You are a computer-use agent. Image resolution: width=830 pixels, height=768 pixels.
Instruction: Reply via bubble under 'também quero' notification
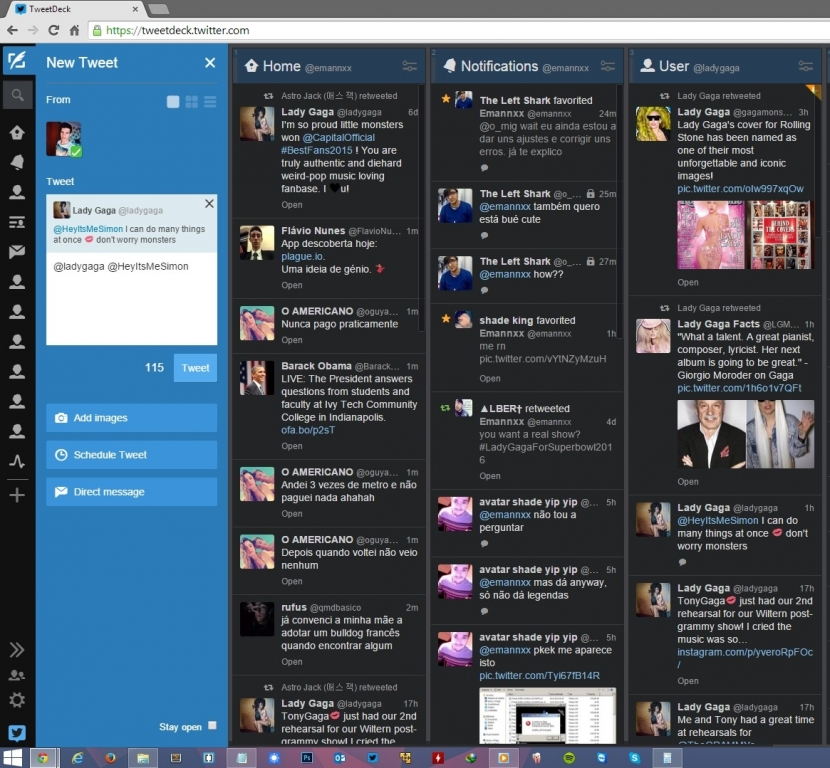(484, 236)
